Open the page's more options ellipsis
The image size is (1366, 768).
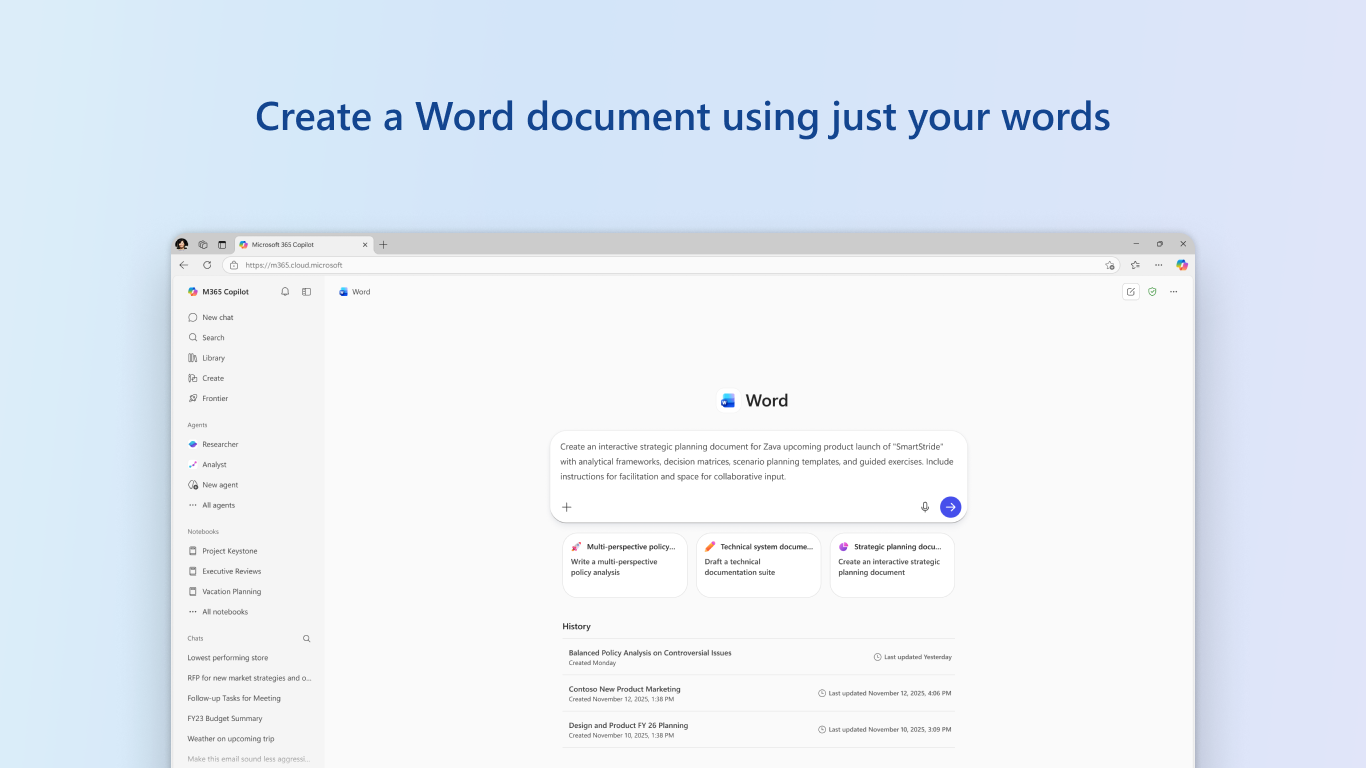1174,292
